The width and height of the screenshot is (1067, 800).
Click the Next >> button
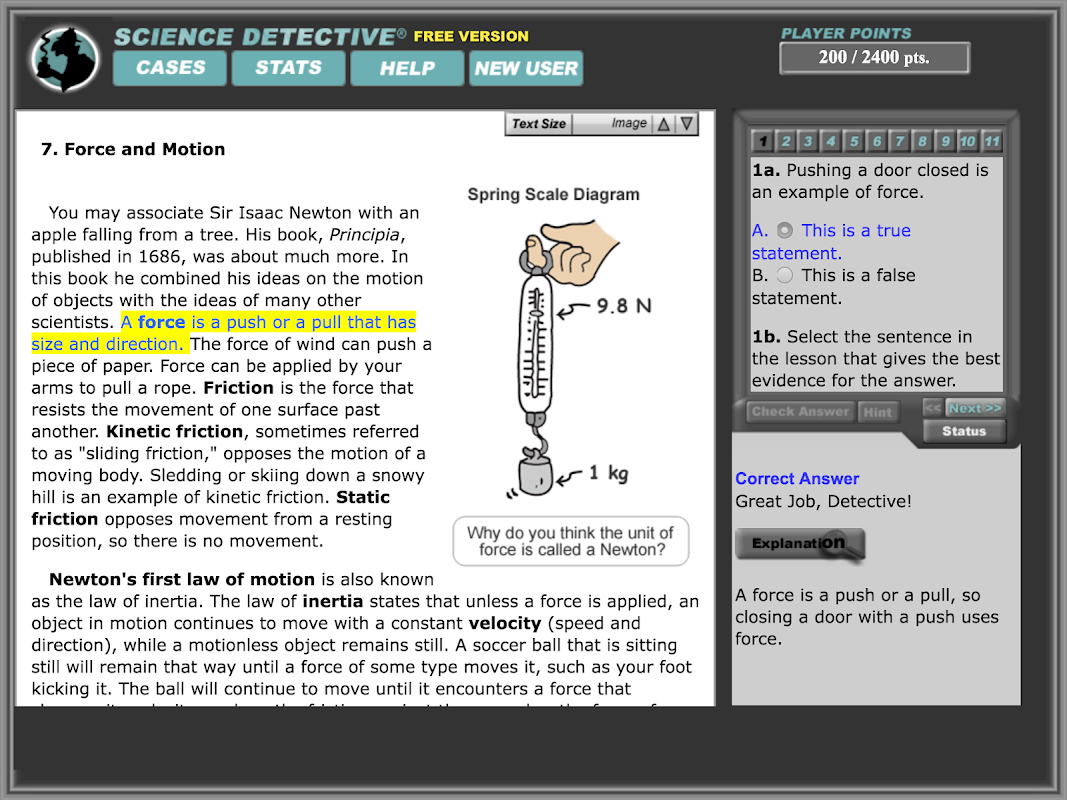pos(975,408)
